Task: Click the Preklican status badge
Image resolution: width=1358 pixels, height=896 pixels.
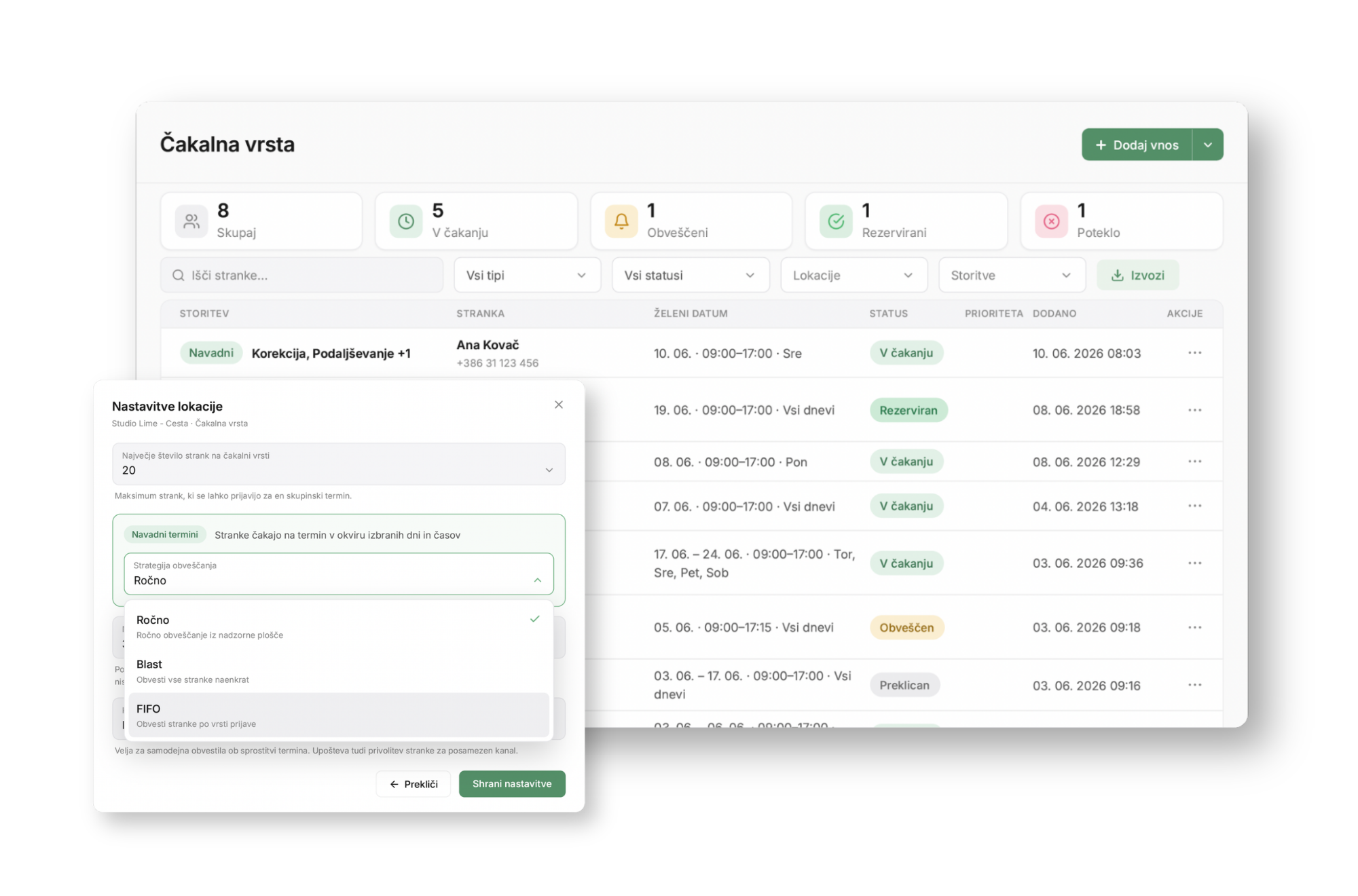Action: click(x=904, y=686)
